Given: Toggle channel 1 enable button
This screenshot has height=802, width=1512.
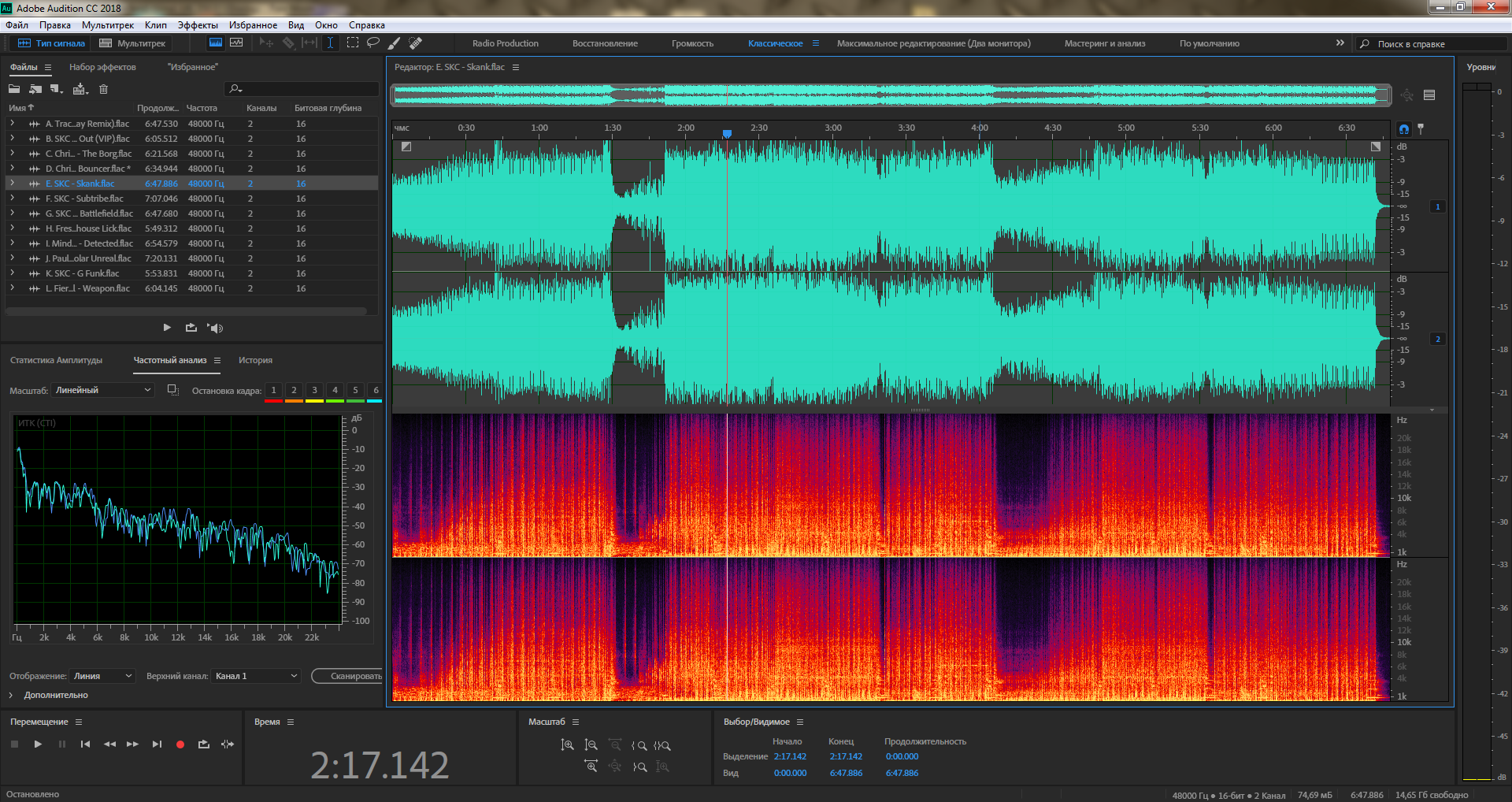Looking at the screenshot, I should [1437, 207].
